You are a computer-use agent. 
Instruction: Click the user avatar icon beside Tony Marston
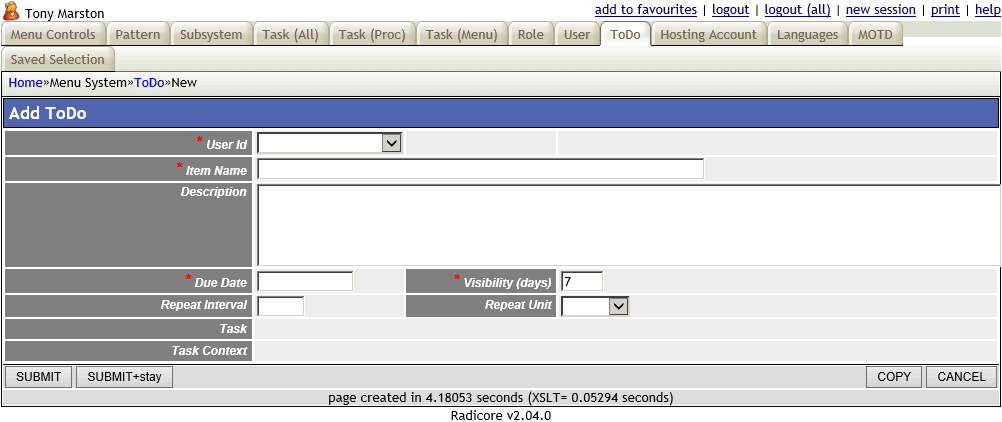(x=12, y=11)
